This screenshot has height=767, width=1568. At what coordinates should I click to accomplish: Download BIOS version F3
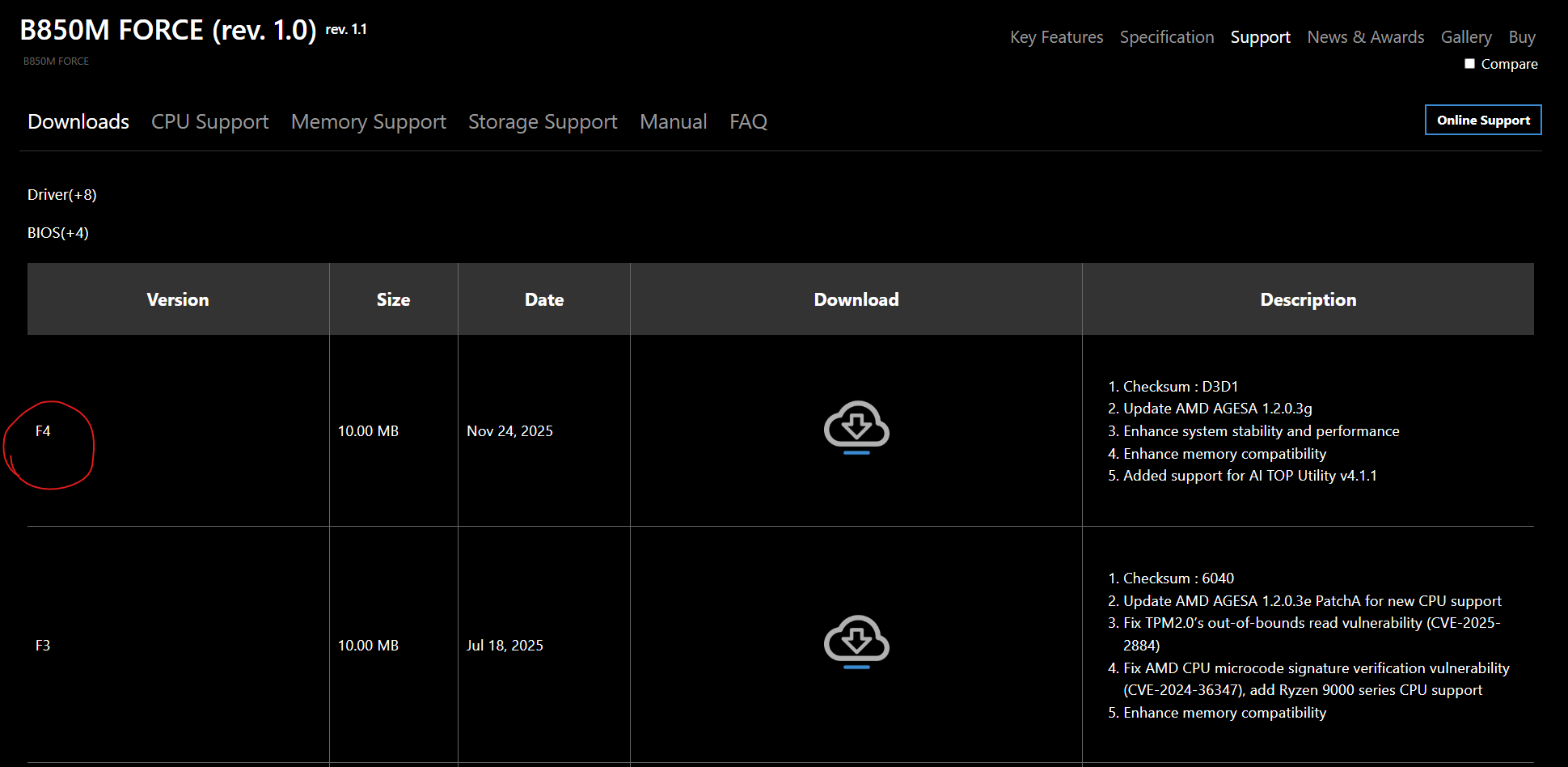tap(856, 642)
